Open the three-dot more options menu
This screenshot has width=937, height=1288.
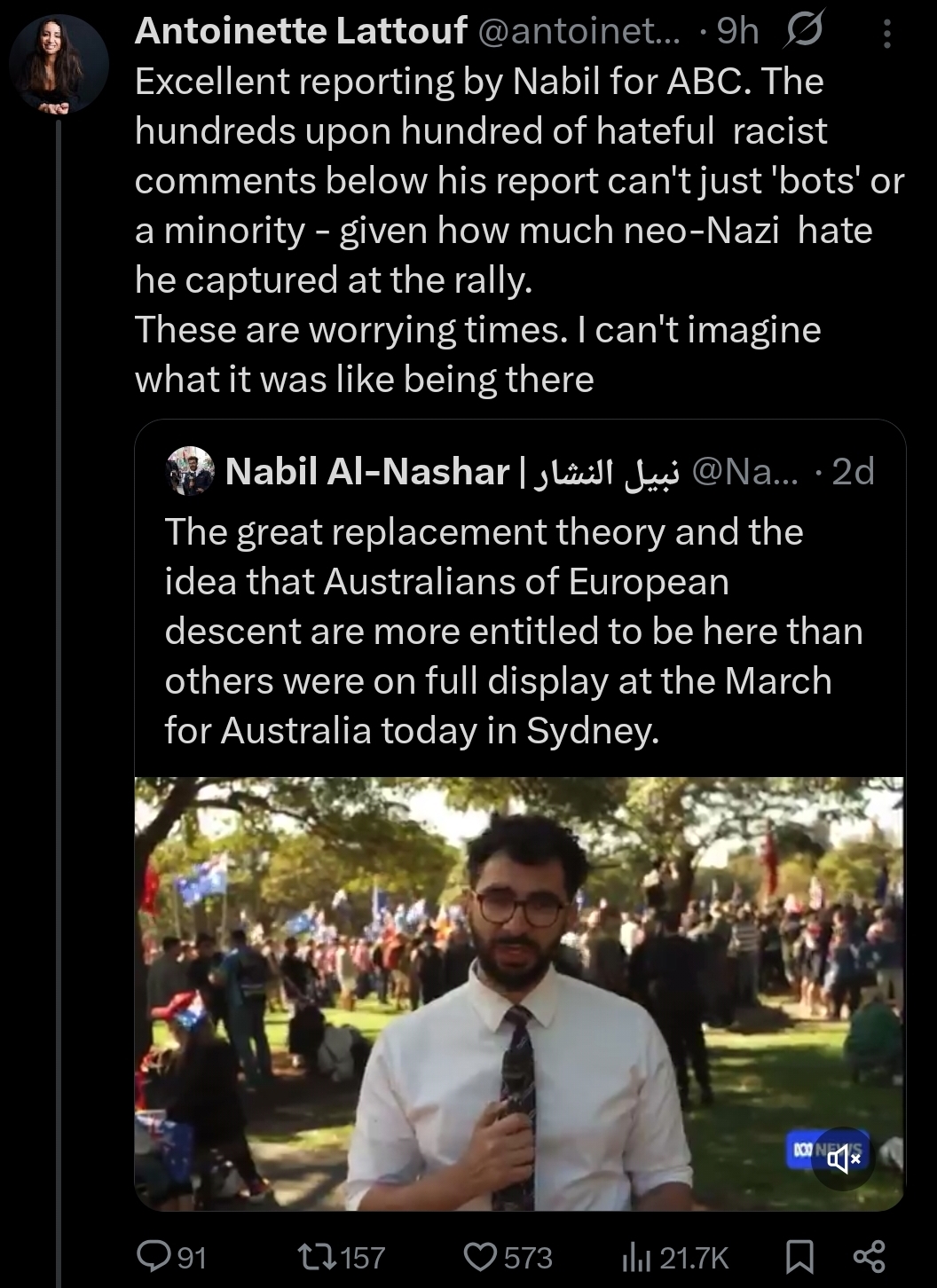click(886, 34)
